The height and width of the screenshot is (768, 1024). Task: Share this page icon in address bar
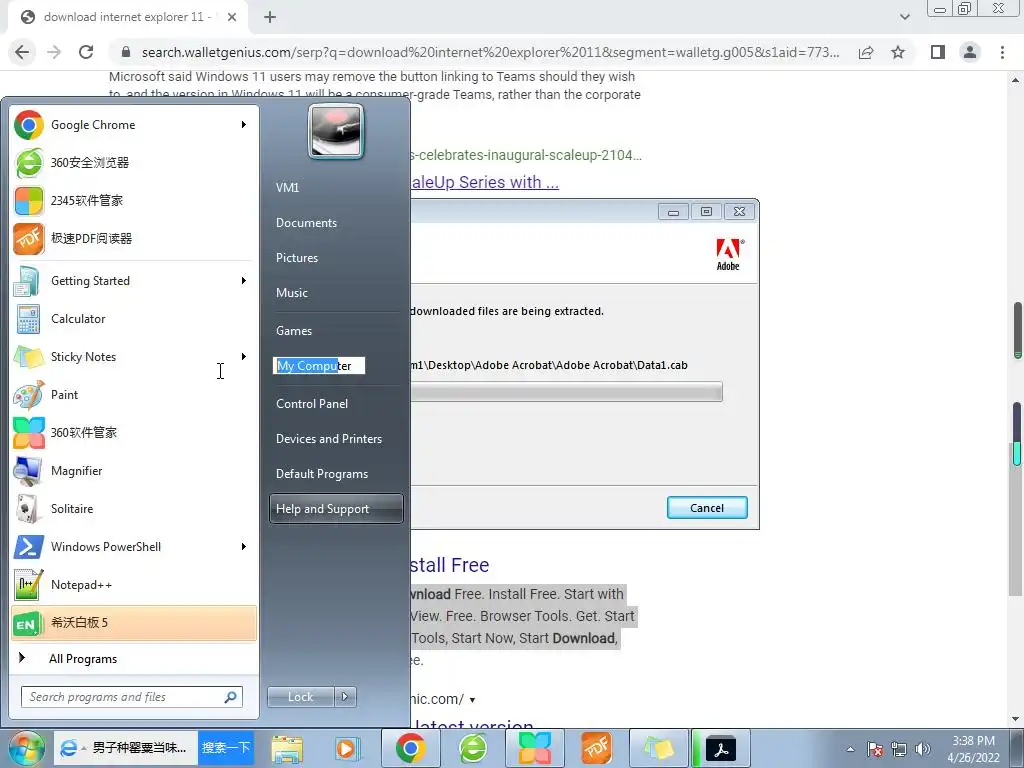(x=866, y=52)
